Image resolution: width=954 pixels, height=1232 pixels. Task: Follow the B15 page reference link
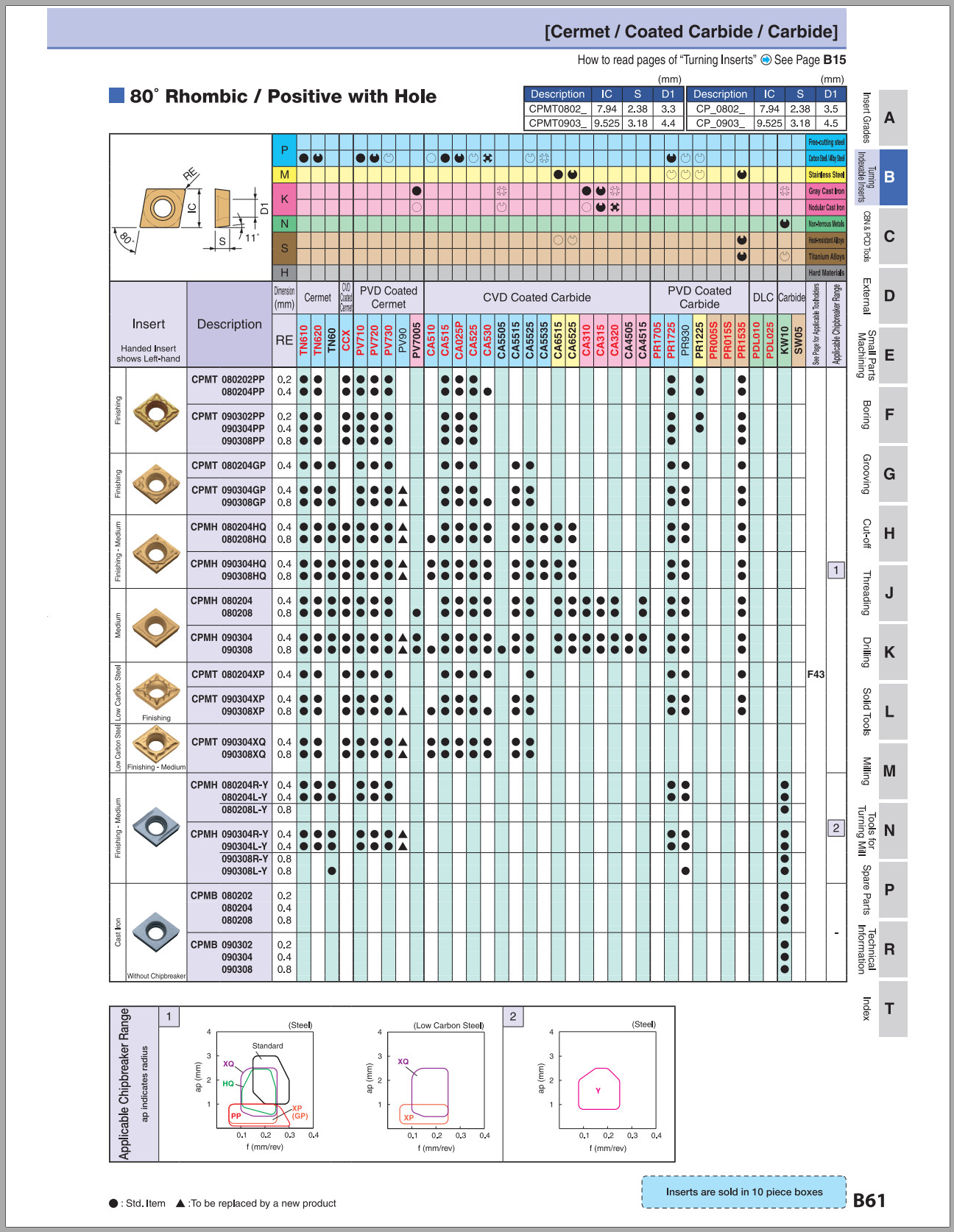(x=835, y=60)
